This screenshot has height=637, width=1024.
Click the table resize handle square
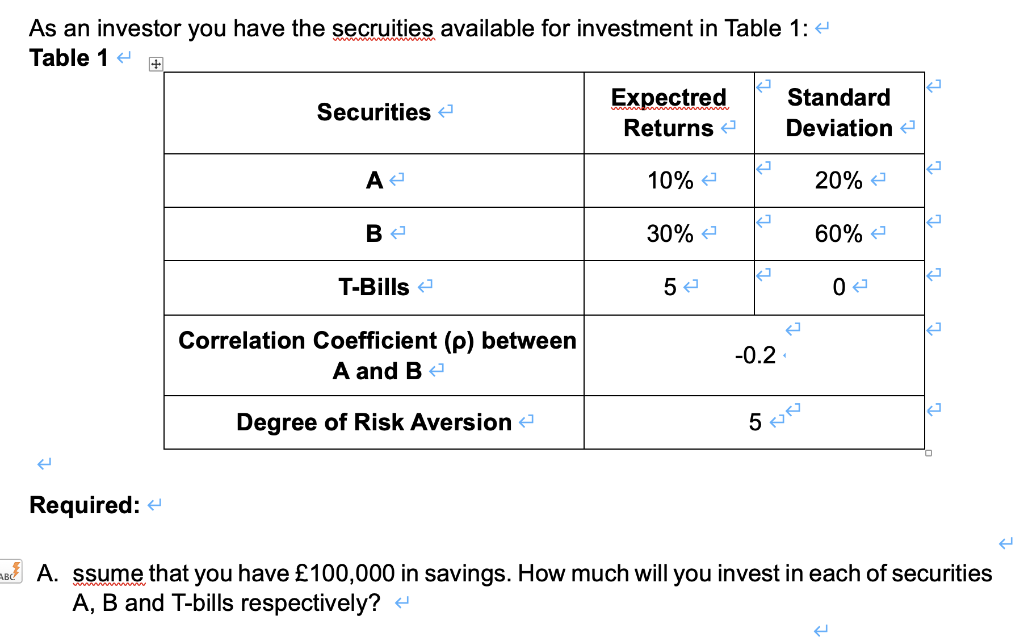coord(929,453)
